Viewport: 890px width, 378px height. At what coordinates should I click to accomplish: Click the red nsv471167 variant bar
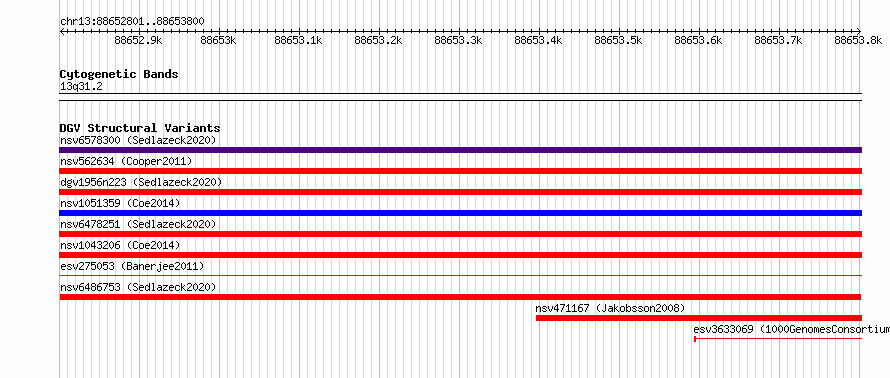tap(699, 318)
